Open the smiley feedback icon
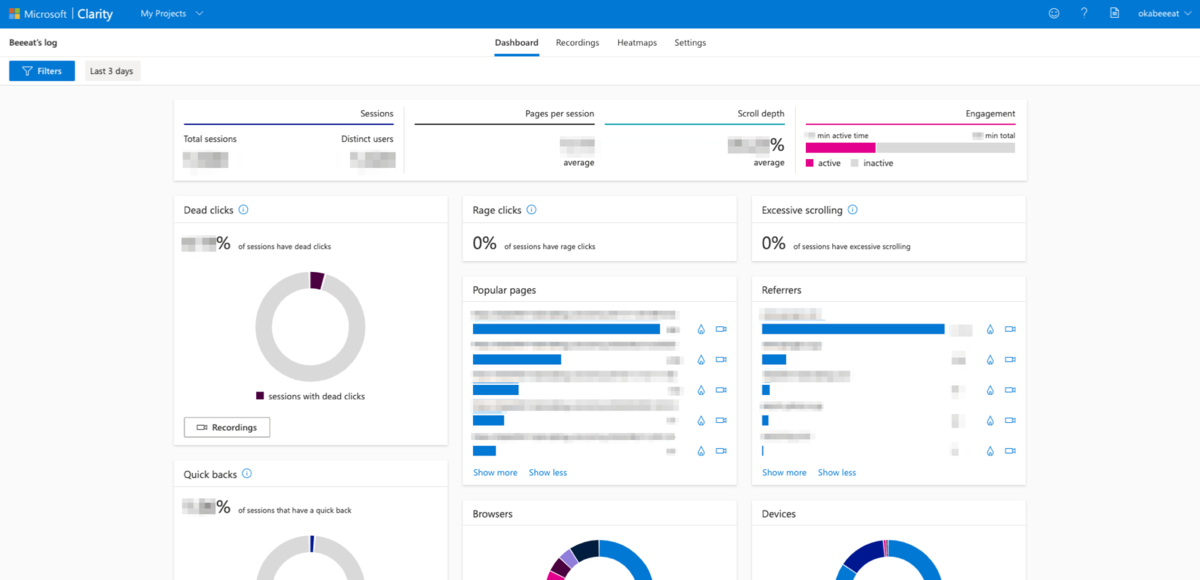1200x580 pixels. pyautogui.click(x=1054, y=14)
